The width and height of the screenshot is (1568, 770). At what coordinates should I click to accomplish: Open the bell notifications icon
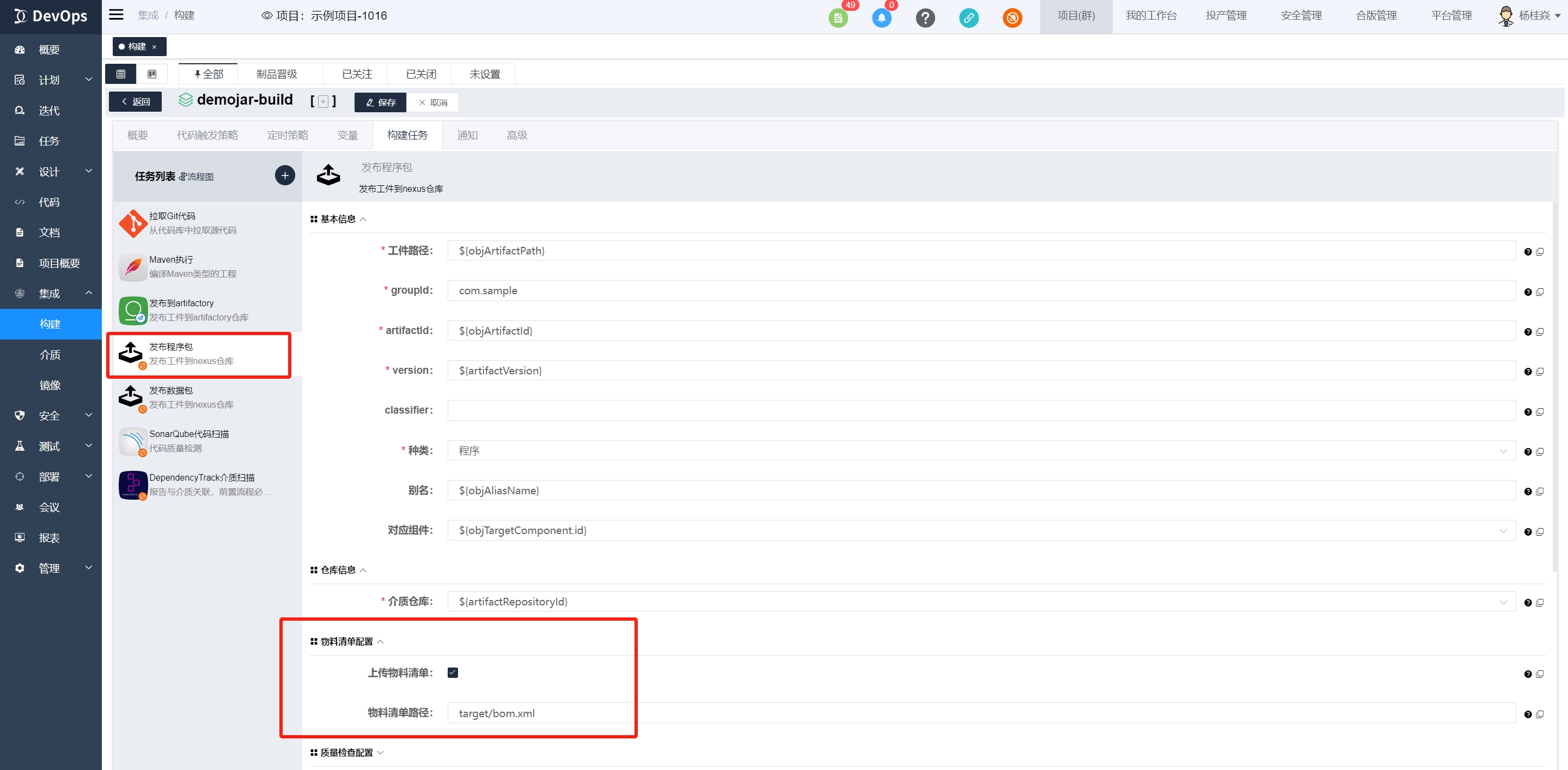point(881,17)
